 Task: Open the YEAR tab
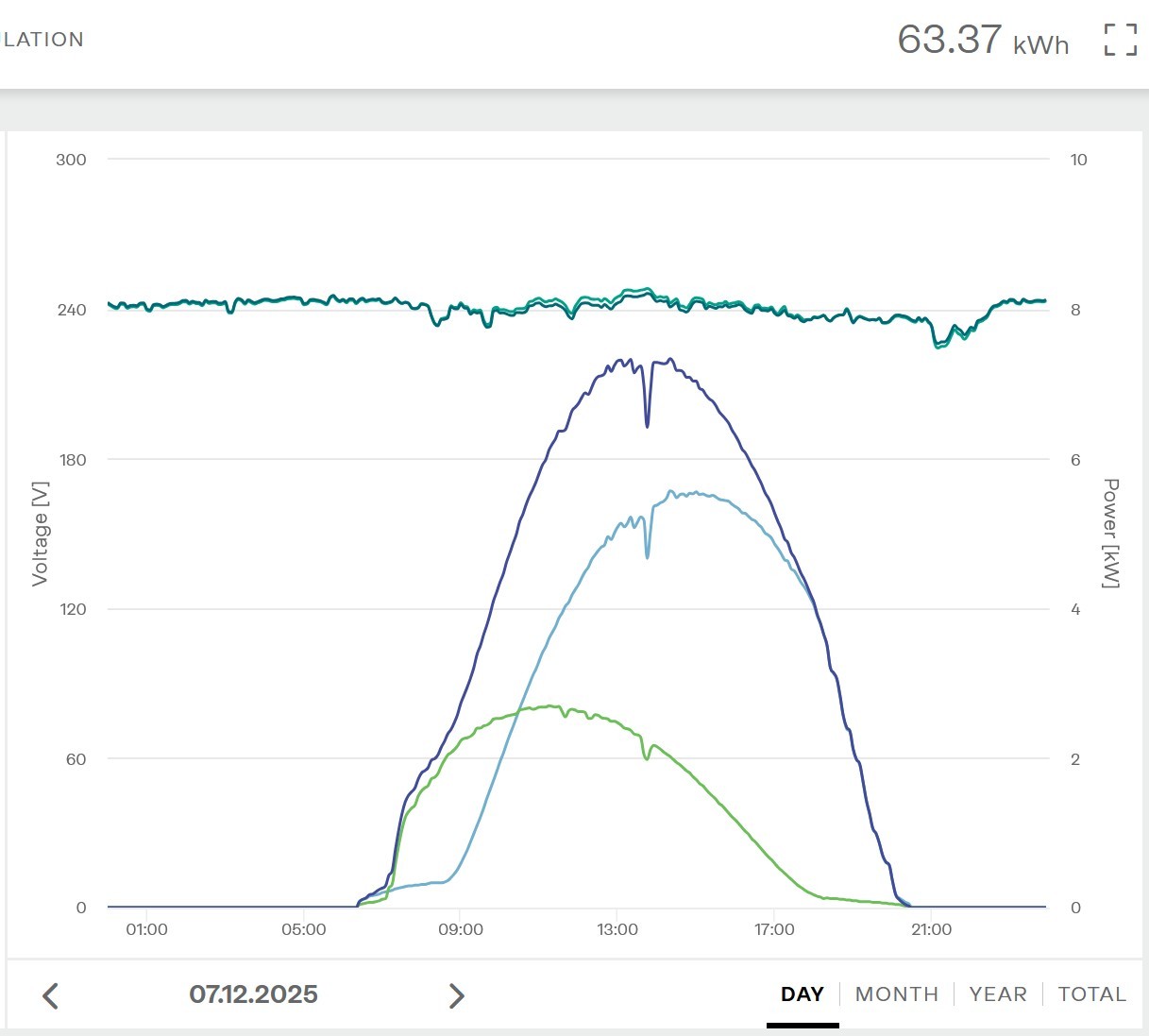(x=997, y=994)
